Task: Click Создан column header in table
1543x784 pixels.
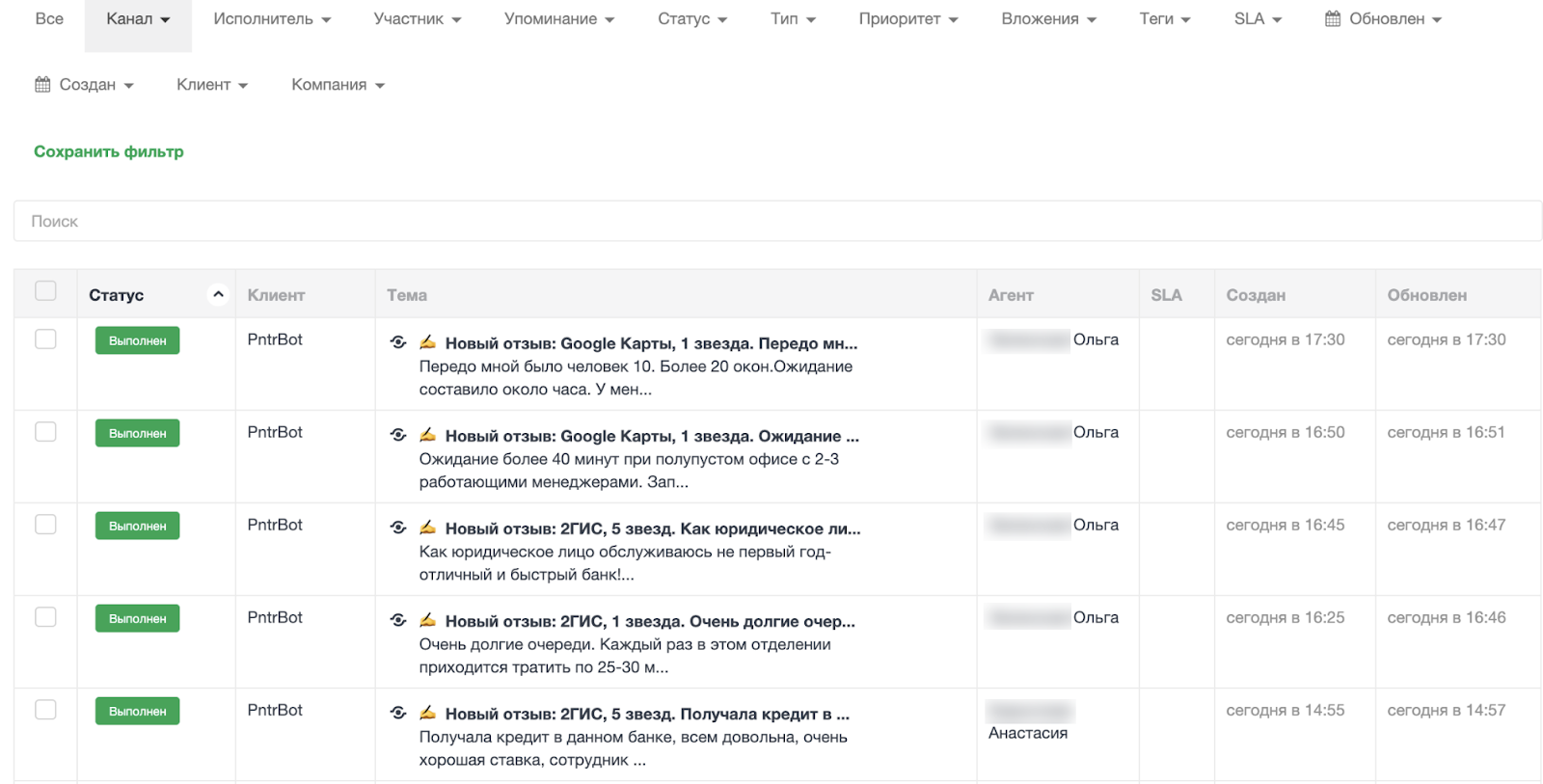Action: [1256, 295]
